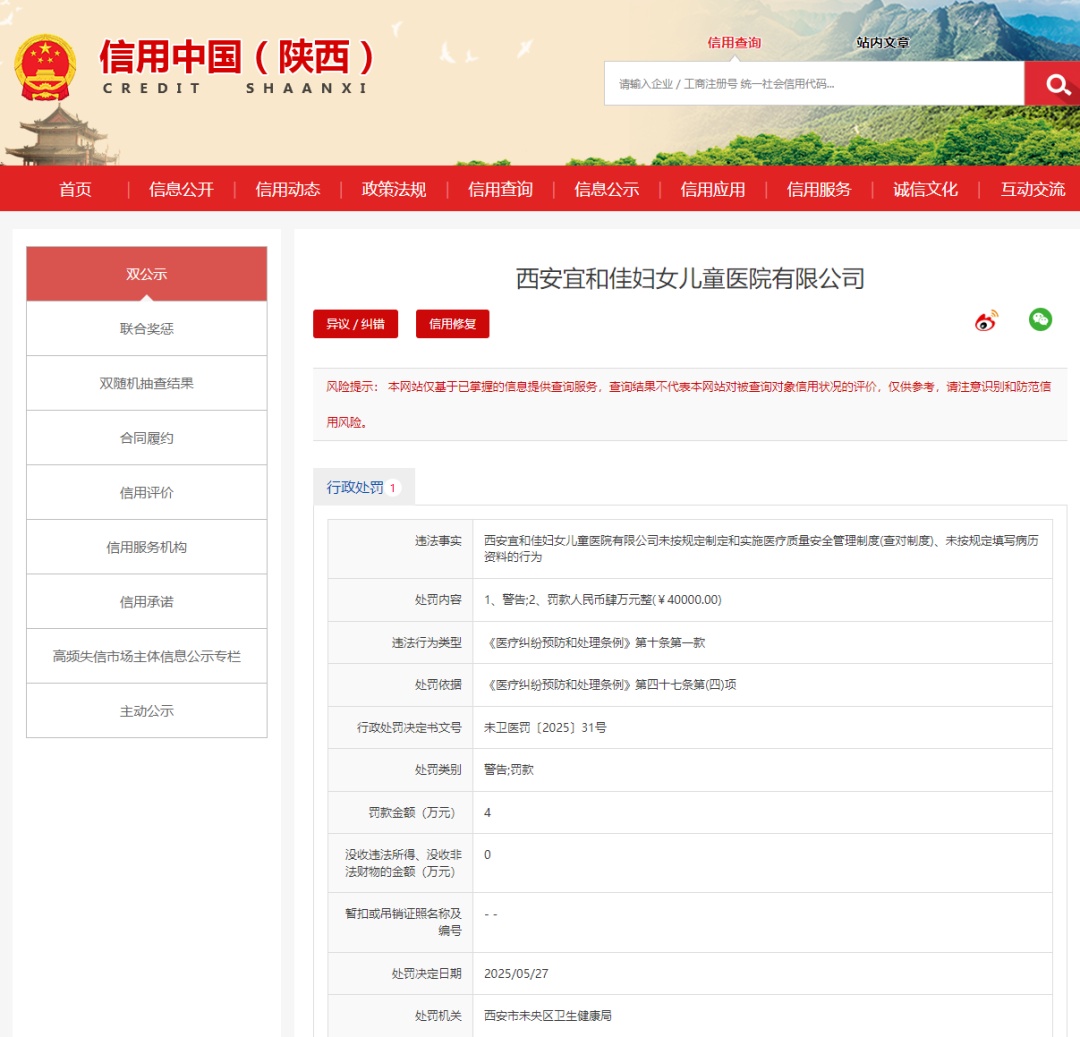Open 高频失信市场主体信息公示专栏
Screen dimensions: 1080x1037
click(146, 656)
